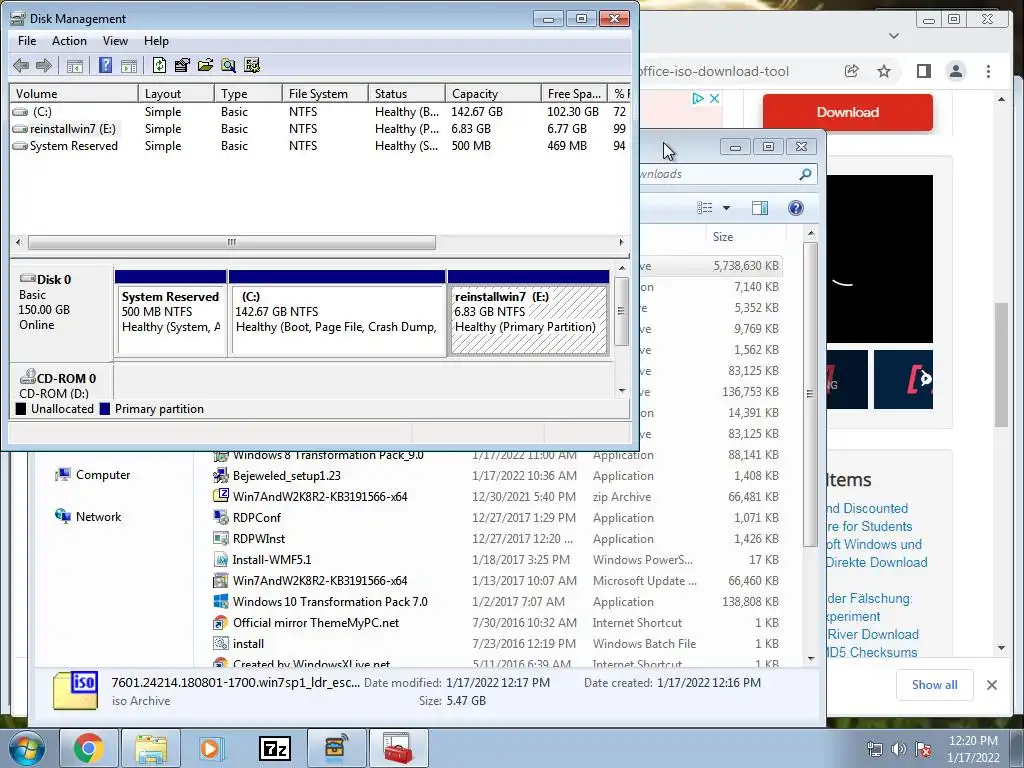Sort by the Volume column header
This screenshot has width=1024, height=768.
74,93
